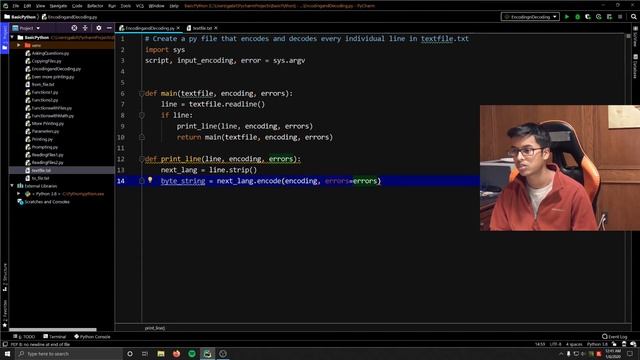Click the locate/scroll-from-source icon in Project panel
The height and width of the screenshot is (360, 640).
pos(74,28)
